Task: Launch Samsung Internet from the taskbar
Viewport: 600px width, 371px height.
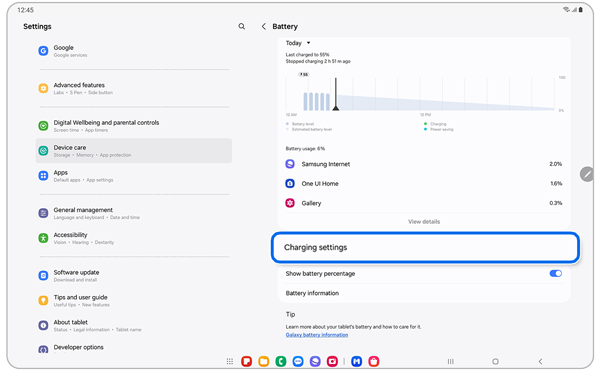Action: tap(315, 361)
